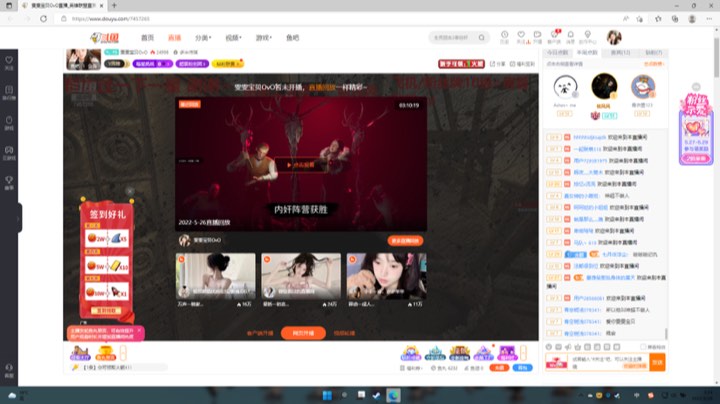This screenshot has height=404, width=720.
Task: Open the 首页 nav item
Action: point(147,38)
